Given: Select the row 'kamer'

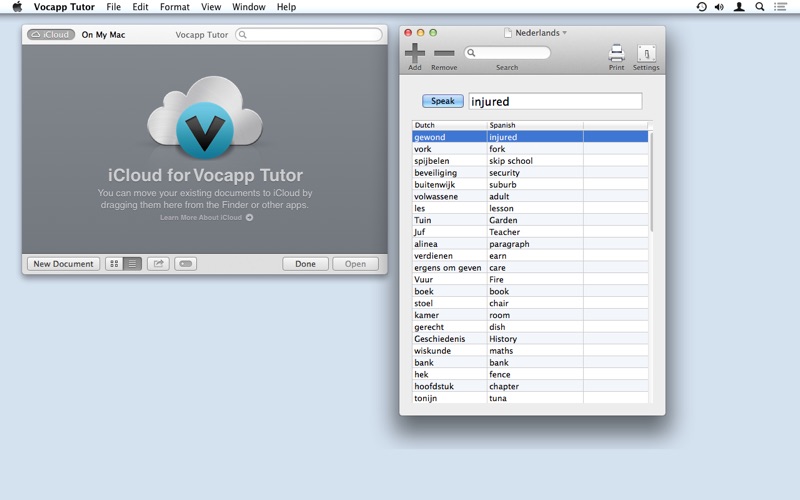Looking at the screenshot, I should point(530,315).
